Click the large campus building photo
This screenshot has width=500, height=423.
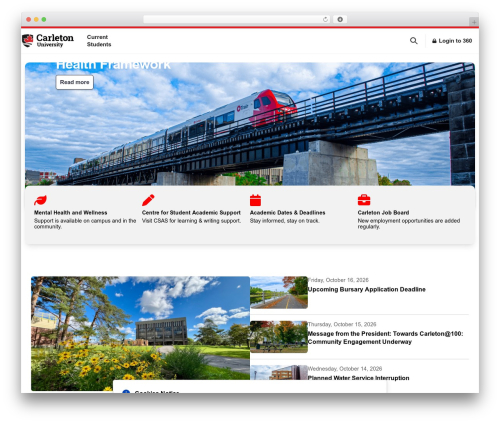point(140,333)
